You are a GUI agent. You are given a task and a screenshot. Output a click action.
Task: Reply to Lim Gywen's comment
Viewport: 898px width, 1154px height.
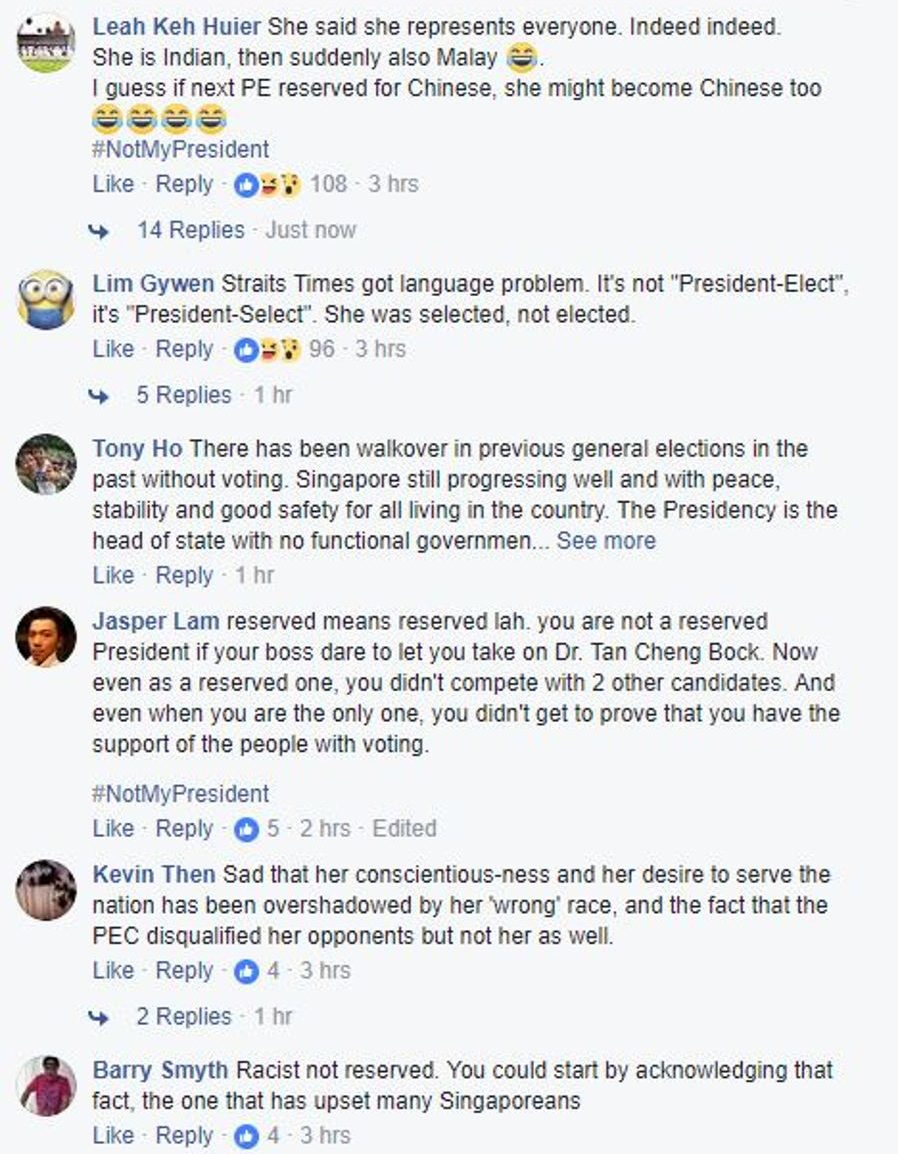pyautogui.click(x=184, y=350)
